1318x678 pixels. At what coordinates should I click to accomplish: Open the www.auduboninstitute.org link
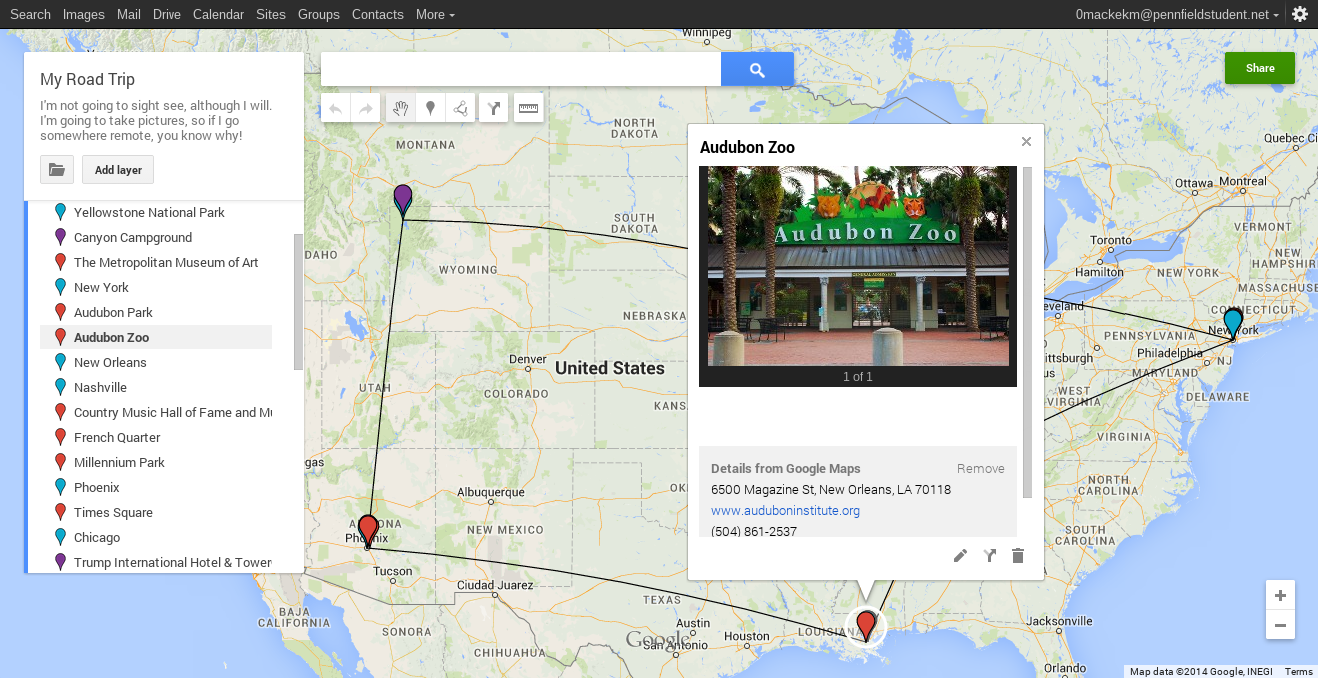pos(785,510)
